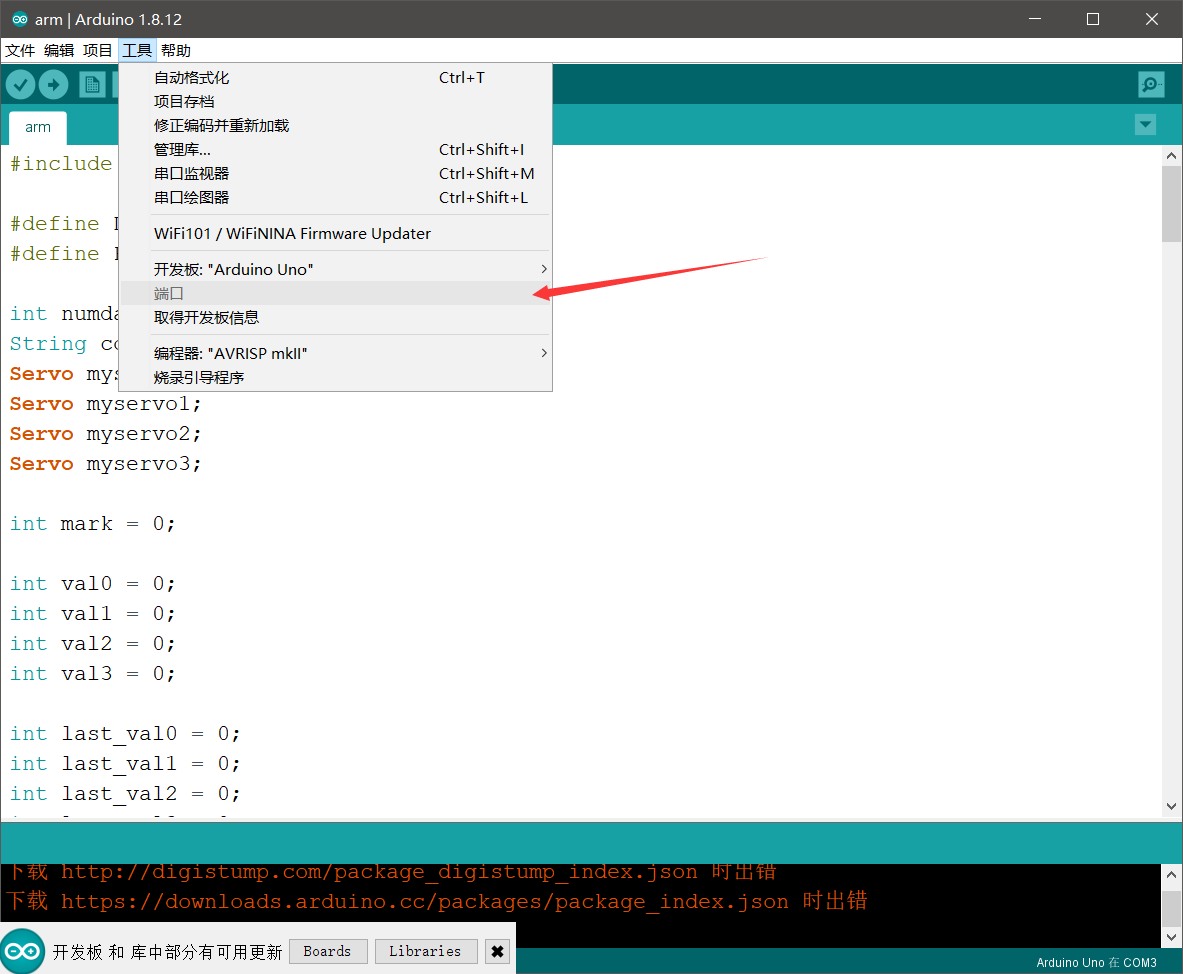Close the Arduino IDE window
1183x974 pixels.
point(1151,19)
